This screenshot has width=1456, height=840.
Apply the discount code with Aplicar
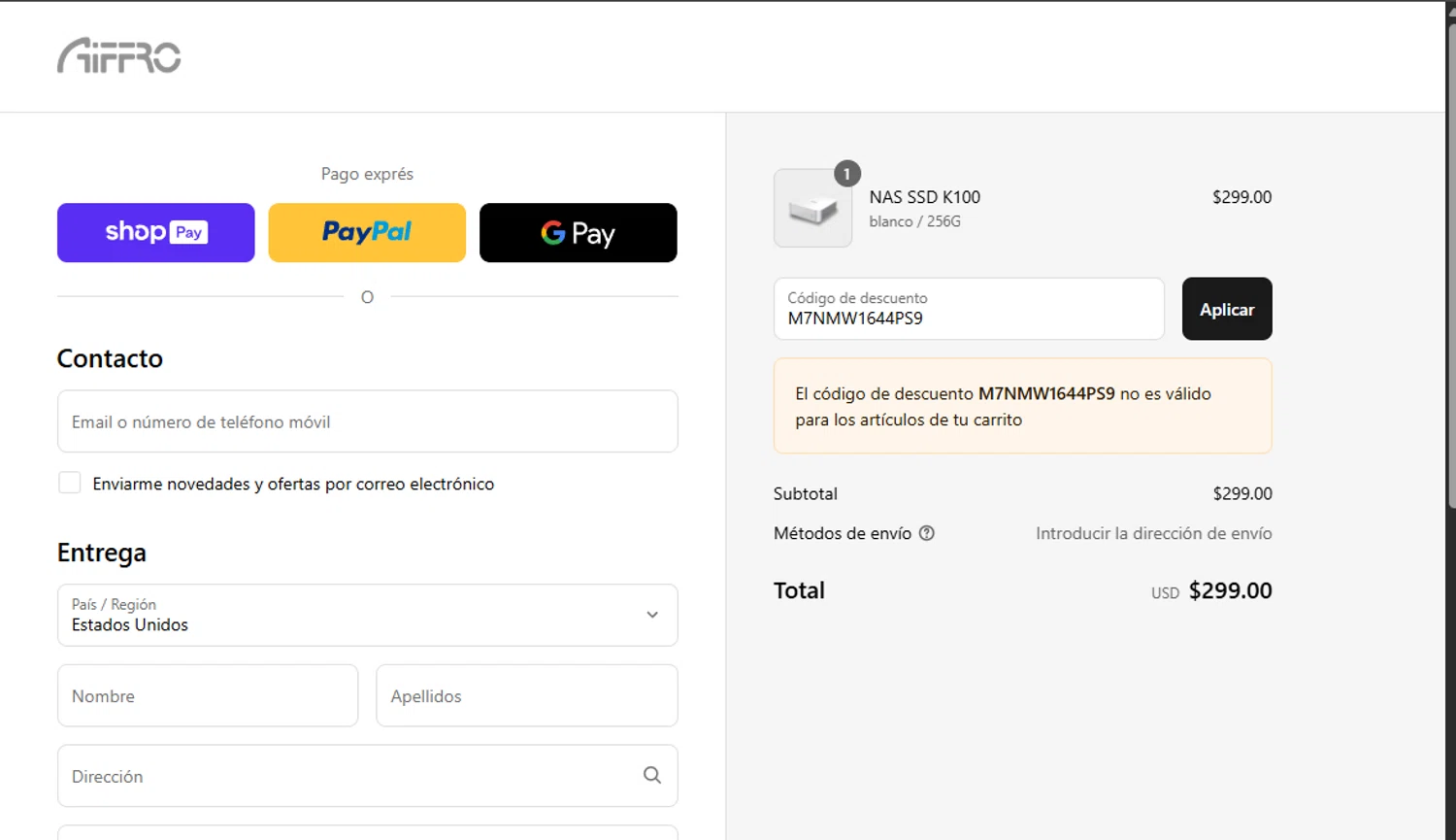click(x=1227, y=309)
